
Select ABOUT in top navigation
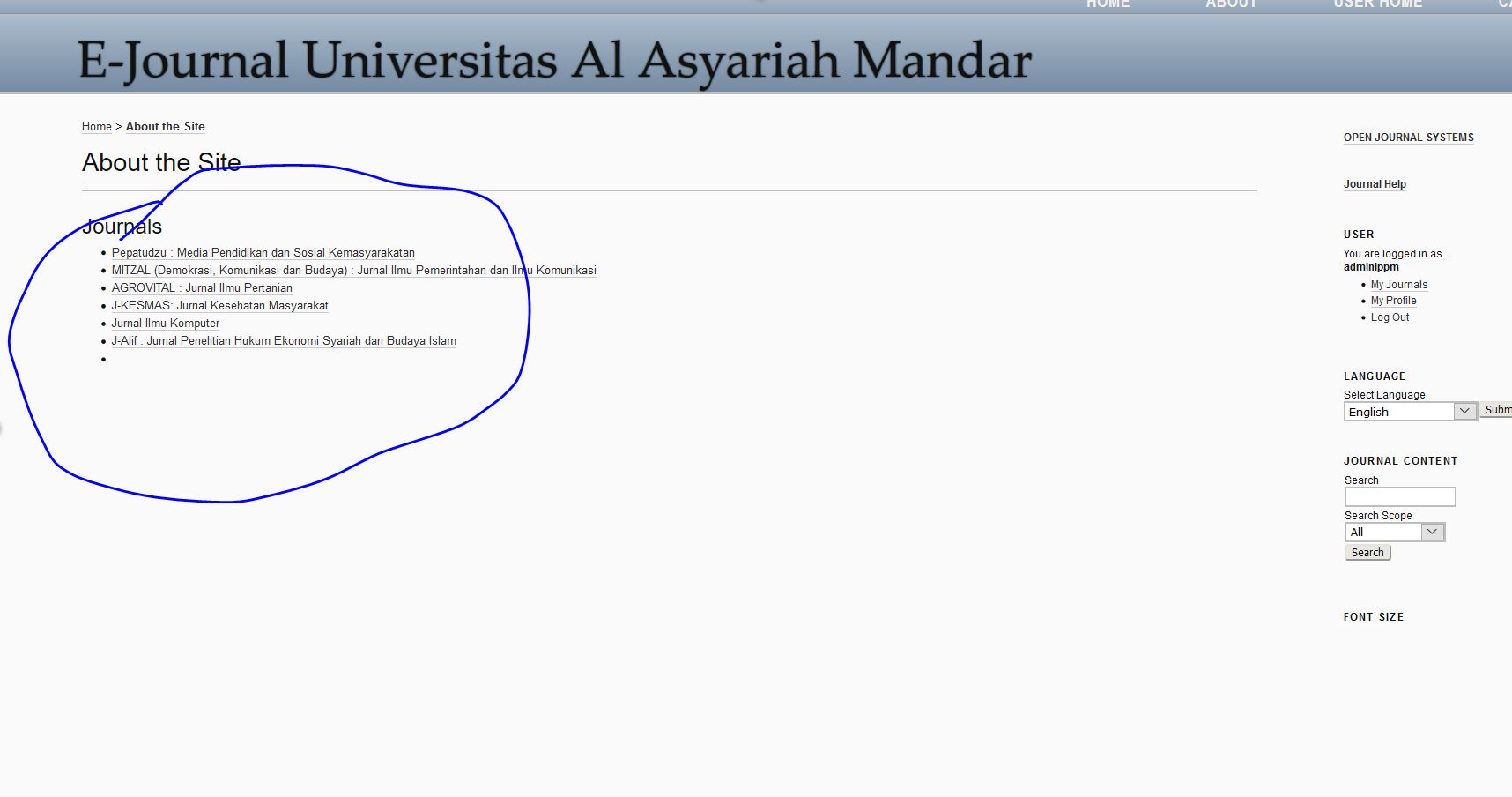coord(1231,4)
